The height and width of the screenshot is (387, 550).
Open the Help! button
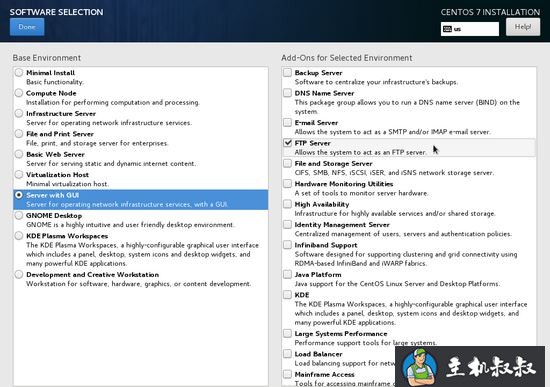(x=523, y=27)
